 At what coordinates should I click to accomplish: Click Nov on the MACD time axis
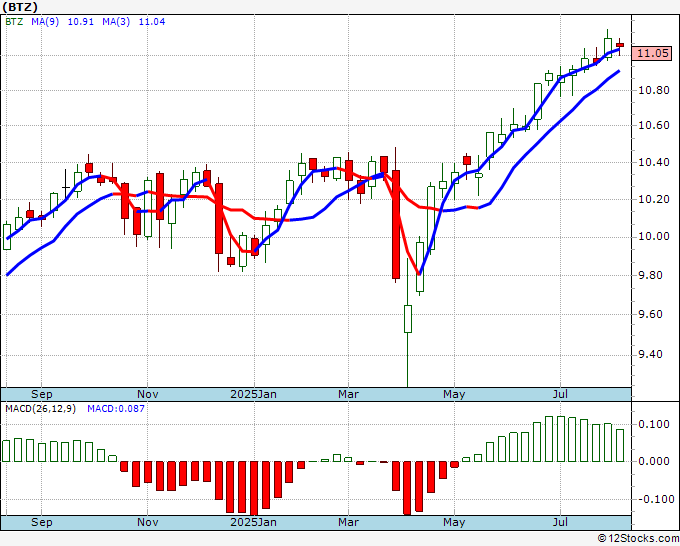pos(147,522)
